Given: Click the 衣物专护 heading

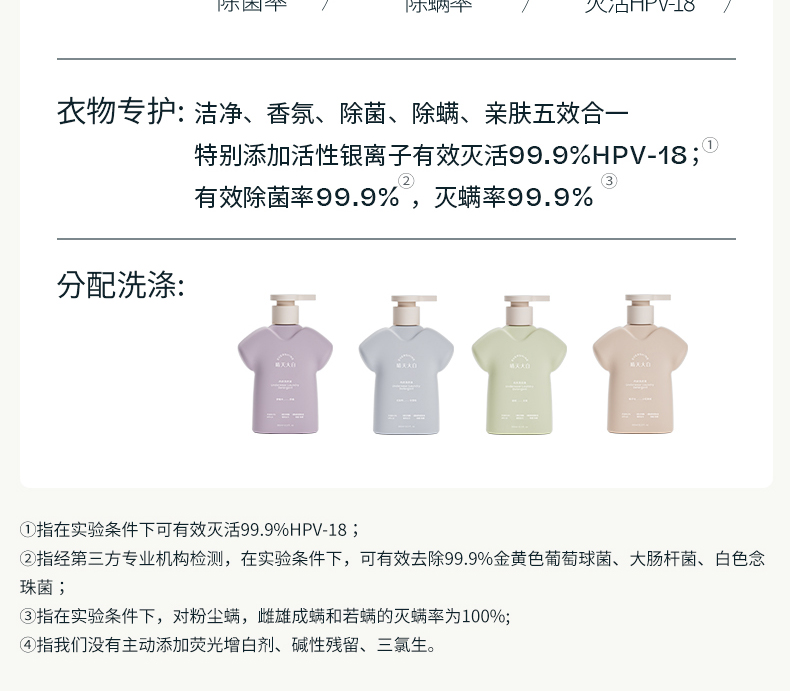Looking at the screenshot, I should (x=120, y=111).
